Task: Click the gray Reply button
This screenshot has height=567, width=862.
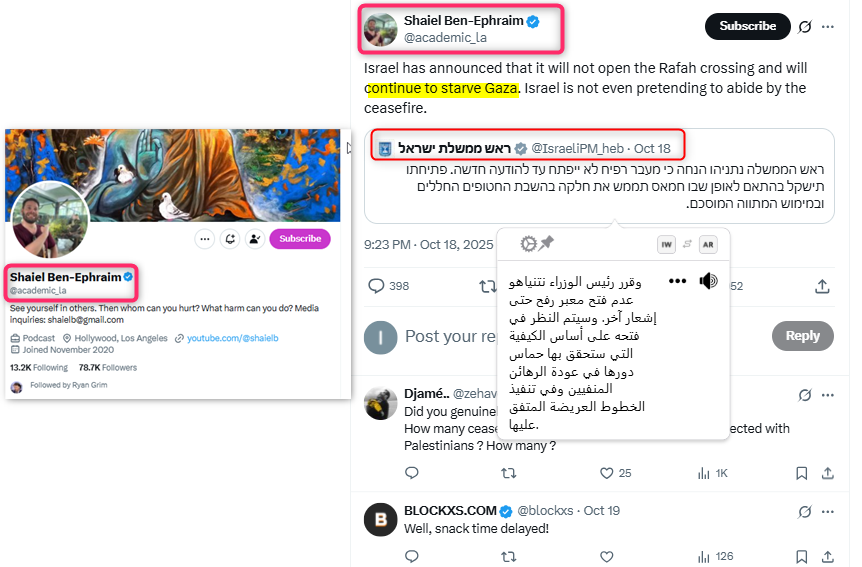Action: pyautogui.click(x=803, y=335)
